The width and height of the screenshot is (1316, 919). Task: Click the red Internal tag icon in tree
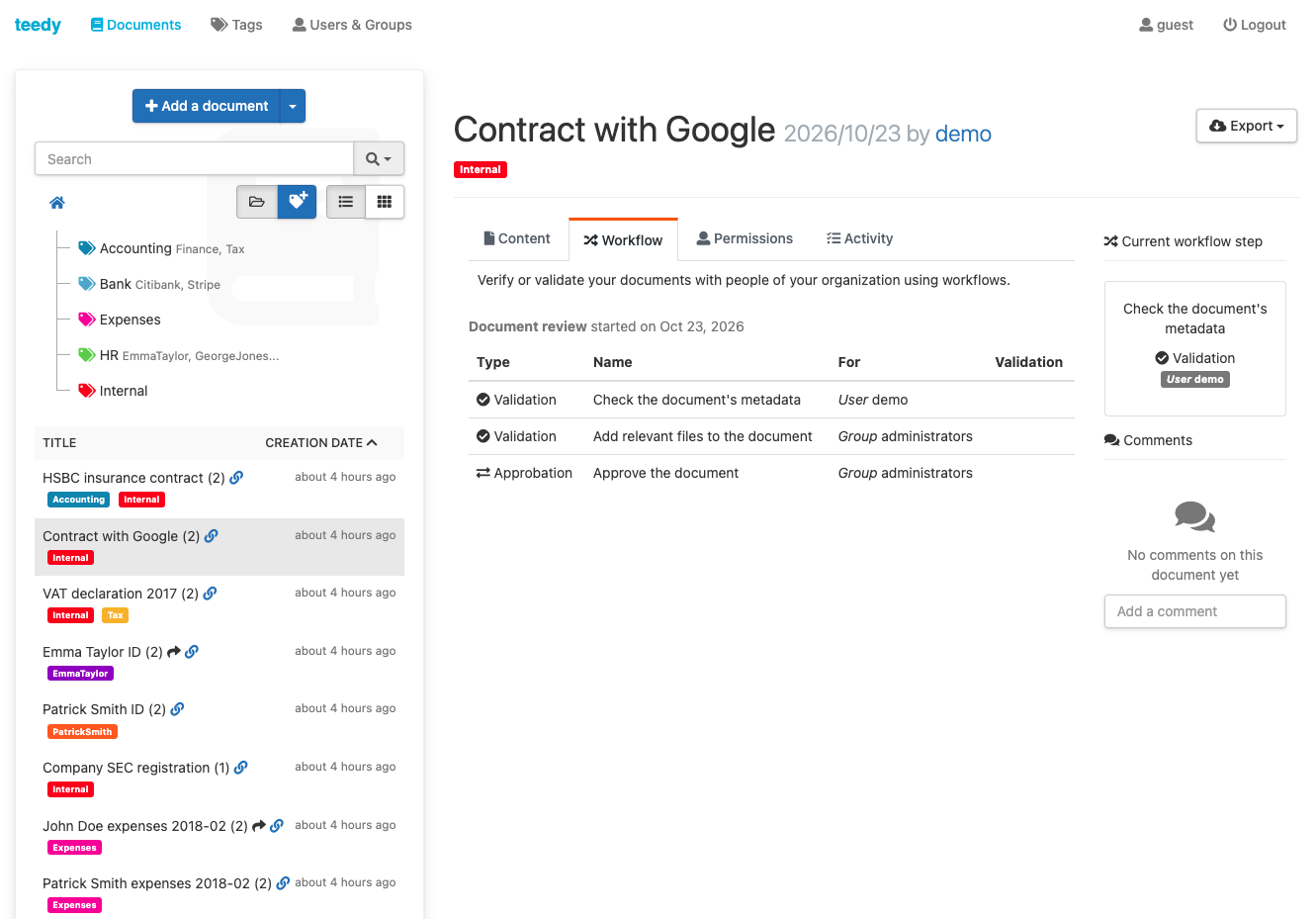[87, 391]
